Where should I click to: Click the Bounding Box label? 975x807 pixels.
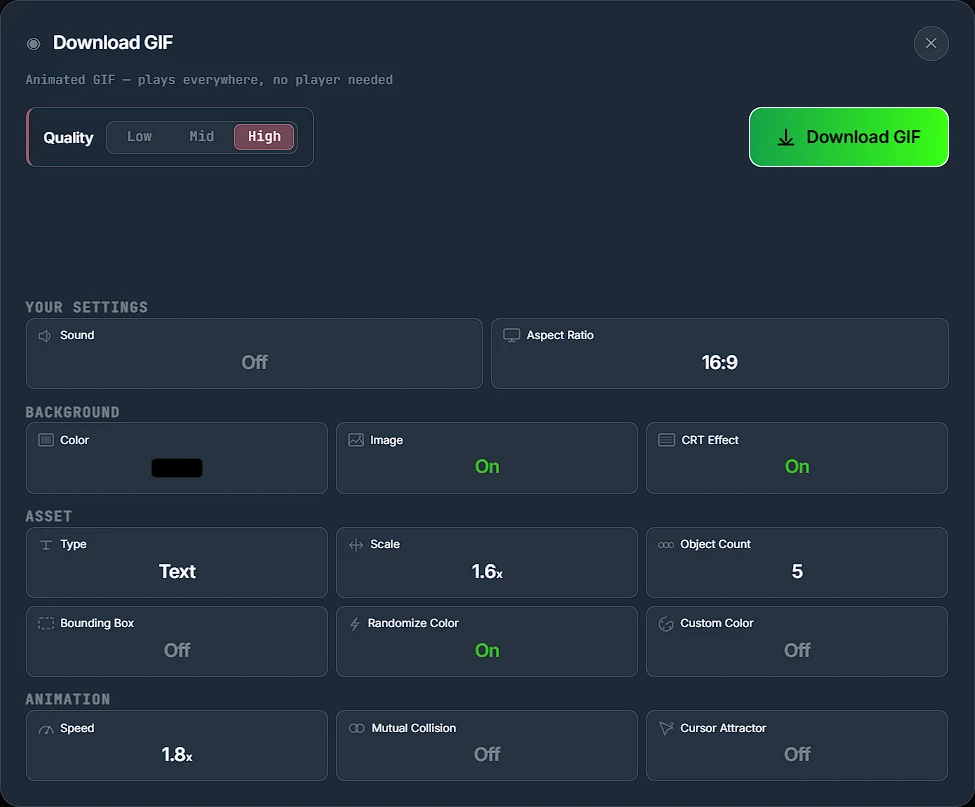pyautogui.click(x=97, y=623)
